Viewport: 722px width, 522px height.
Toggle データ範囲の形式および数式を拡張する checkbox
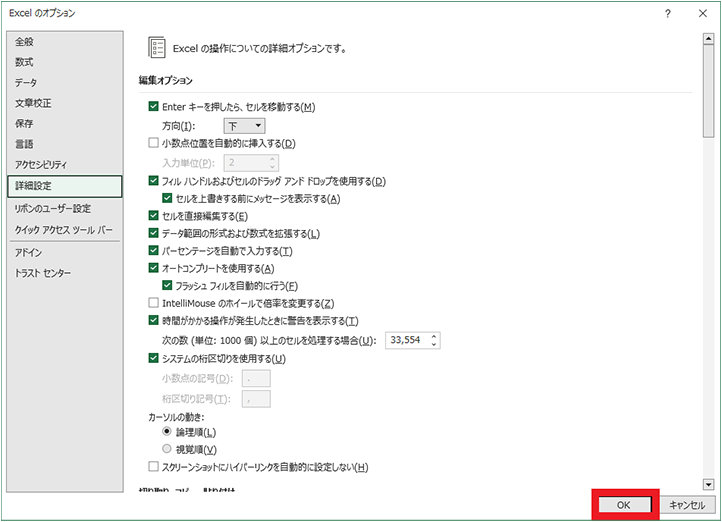pyautogui.click(x=153, y=233)
